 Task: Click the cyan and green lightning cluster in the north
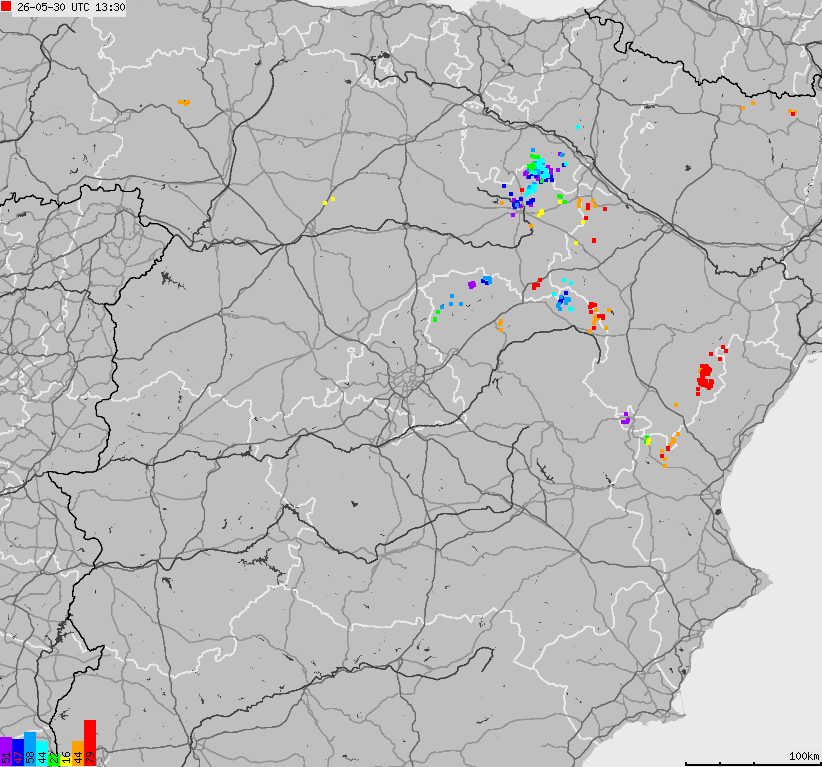tap(539, 169)
